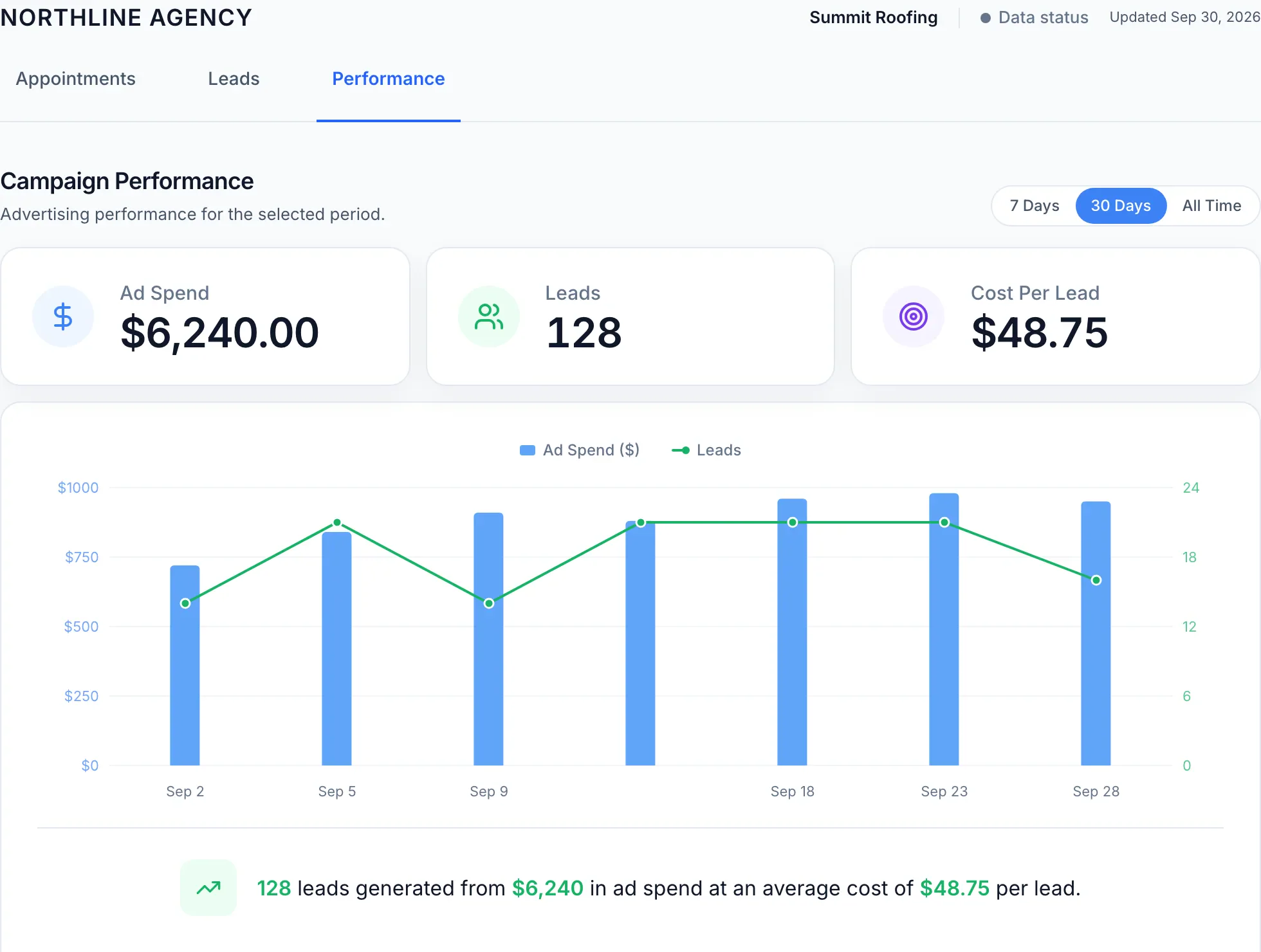Click the Updated Sep 30, 2026 text
Screen dimensions: 1261x952
tap(1185, 17)
